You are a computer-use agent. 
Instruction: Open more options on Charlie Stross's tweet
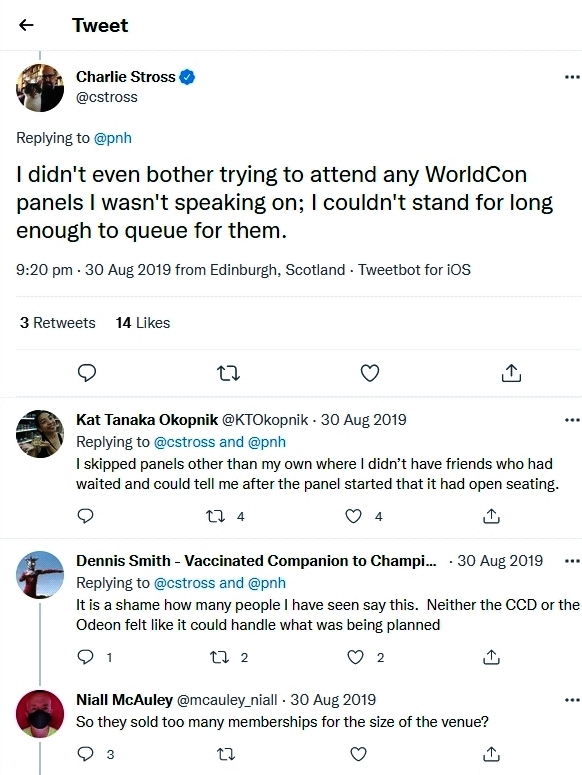click(x=572, y=77)
